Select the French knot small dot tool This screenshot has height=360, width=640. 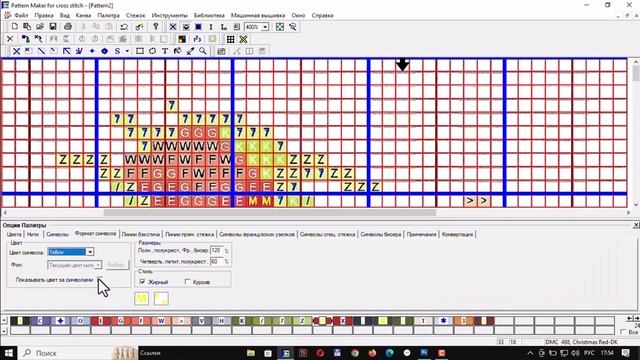(x=92, y=51)
